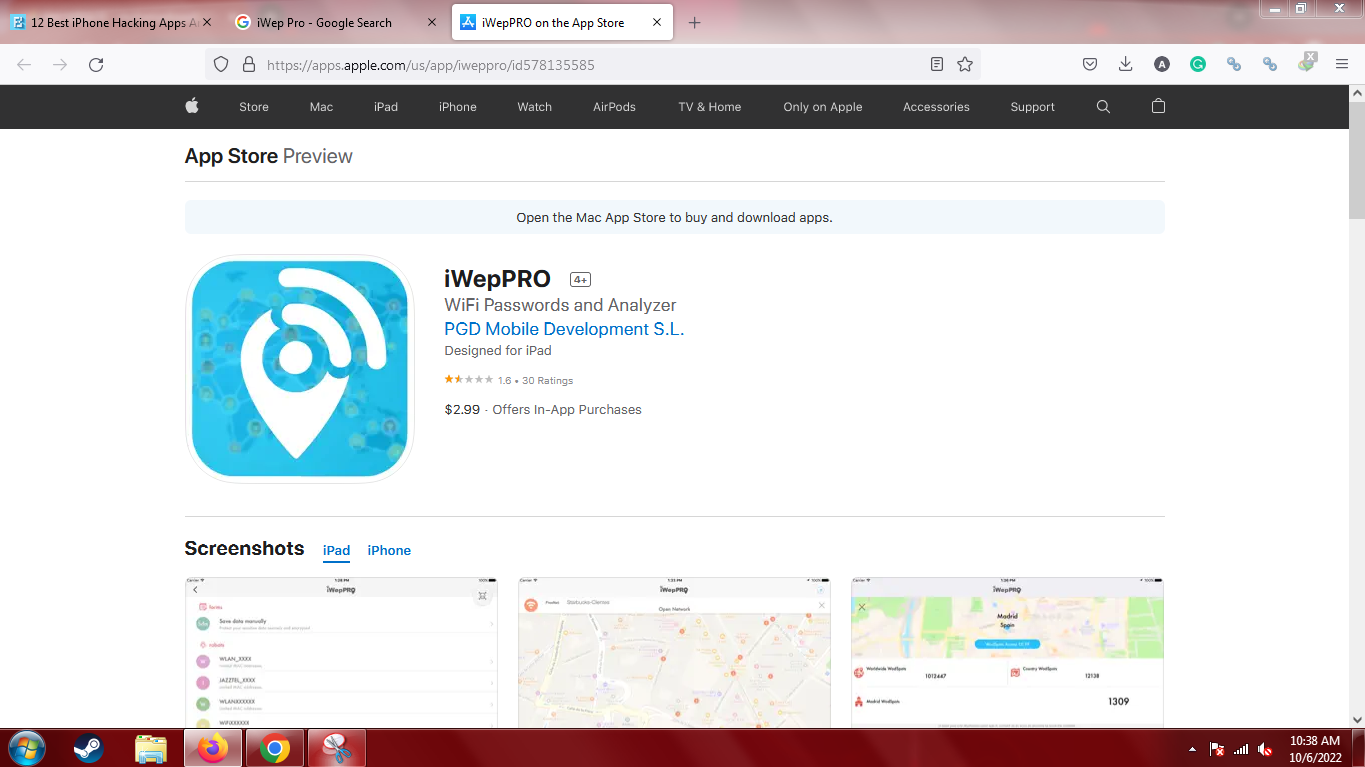Click the Open the Mac App Store banner

tap(675, 217)
